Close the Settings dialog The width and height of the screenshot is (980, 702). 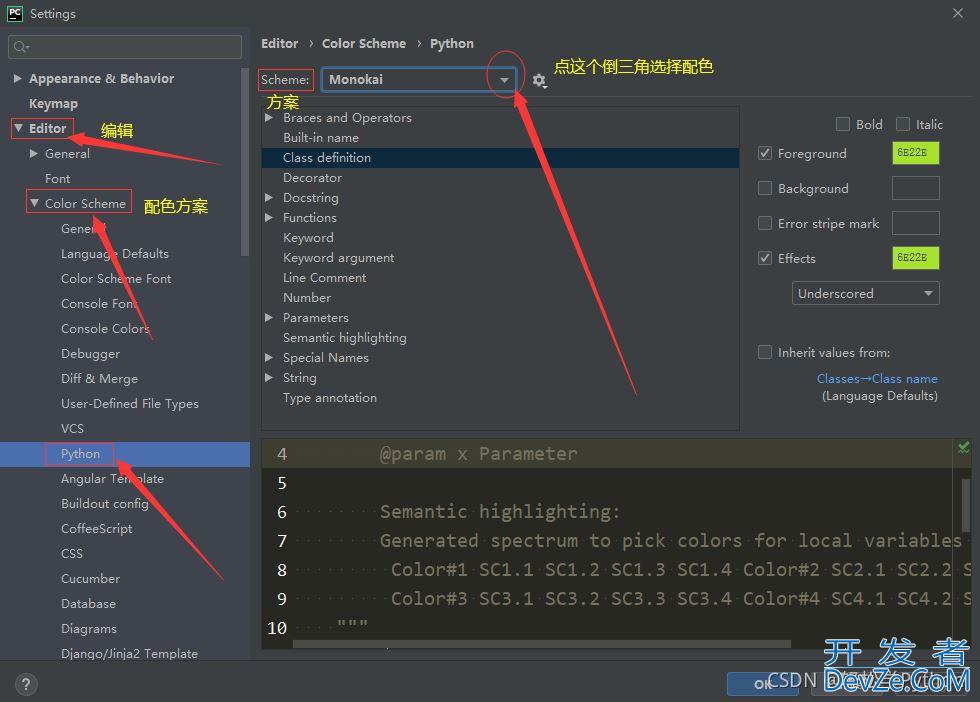point(958,13)
